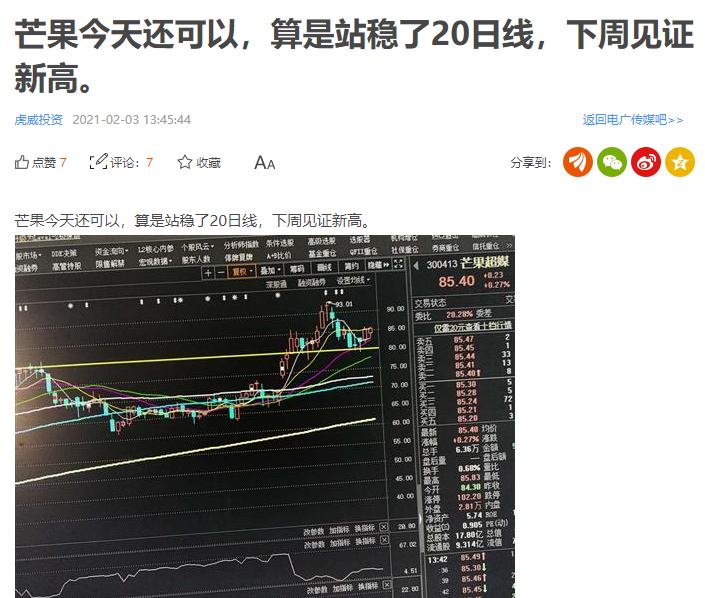Share the post to WeChat
The height and width of the screenshot is (598, 705).
coord(612,162)
